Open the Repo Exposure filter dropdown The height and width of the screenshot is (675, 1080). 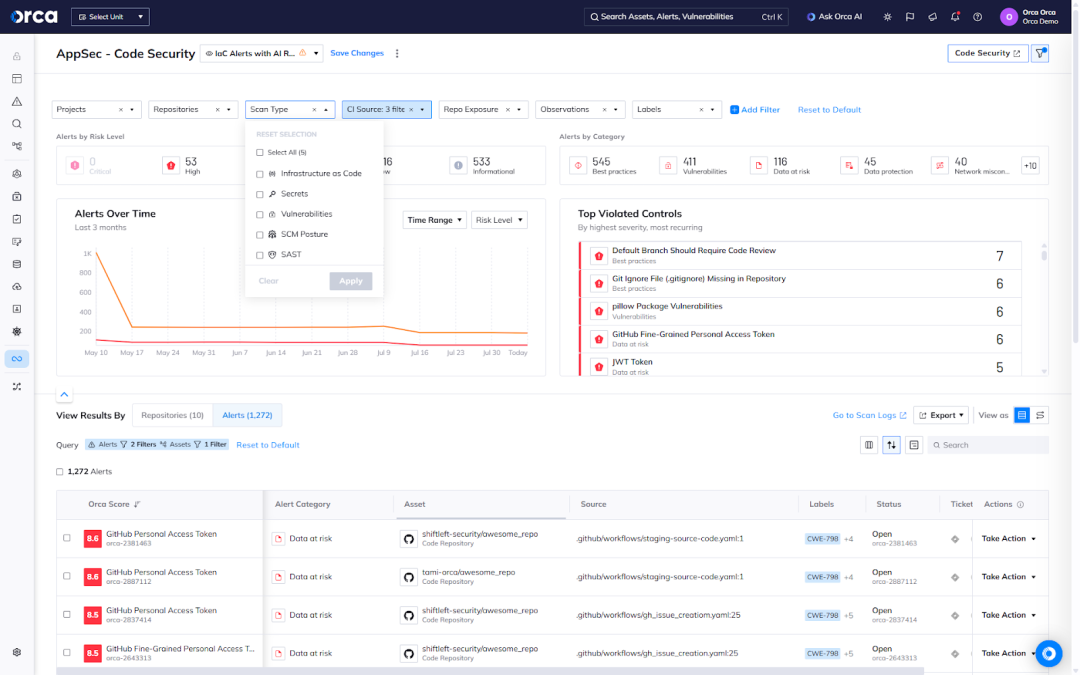(484, 110)
